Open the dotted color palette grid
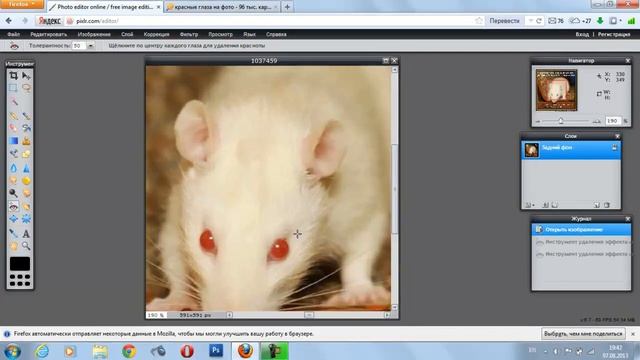Image resolution: width=640 pixels, height=360 pixels. (x=20, y=280)
